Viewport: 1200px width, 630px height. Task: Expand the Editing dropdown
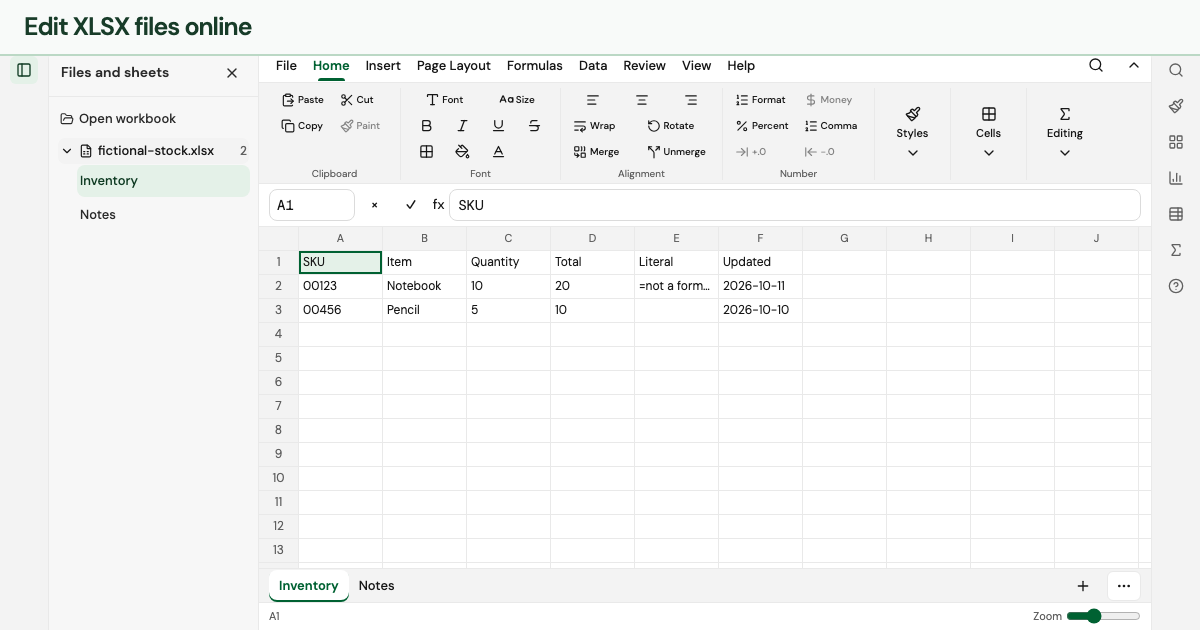[1065, 133]
